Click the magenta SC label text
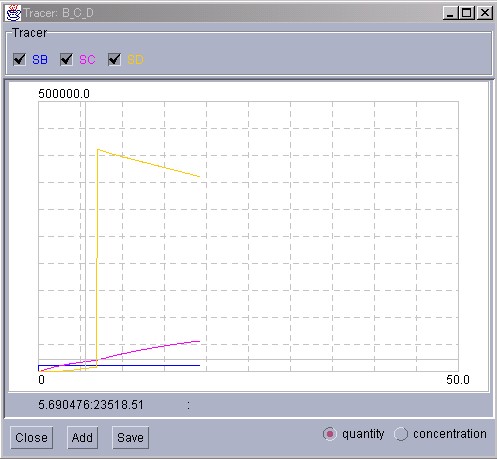 (87, 60)
